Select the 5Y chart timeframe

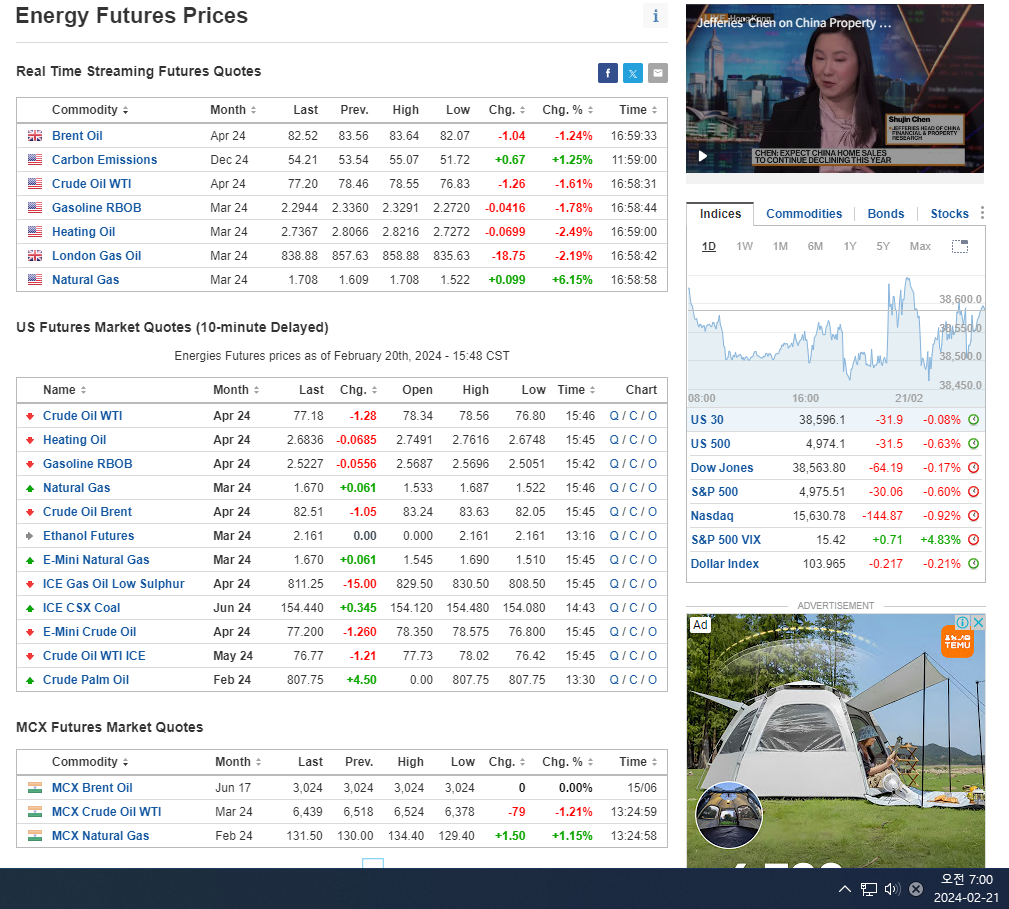pyautogui.click(x=883, y=246)
